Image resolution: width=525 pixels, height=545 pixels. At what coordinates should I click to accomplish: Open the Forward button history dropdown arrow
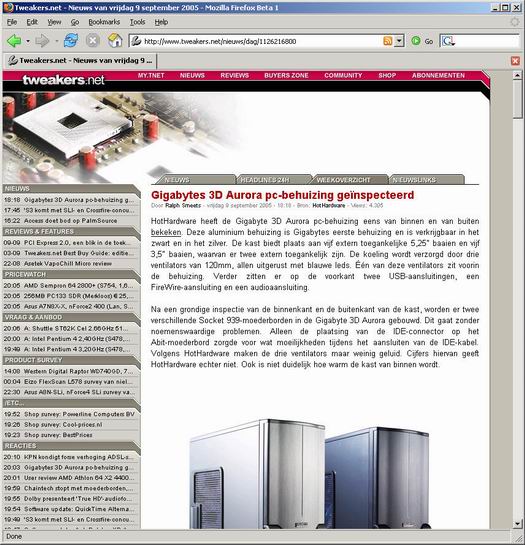[x=56, y=41]
